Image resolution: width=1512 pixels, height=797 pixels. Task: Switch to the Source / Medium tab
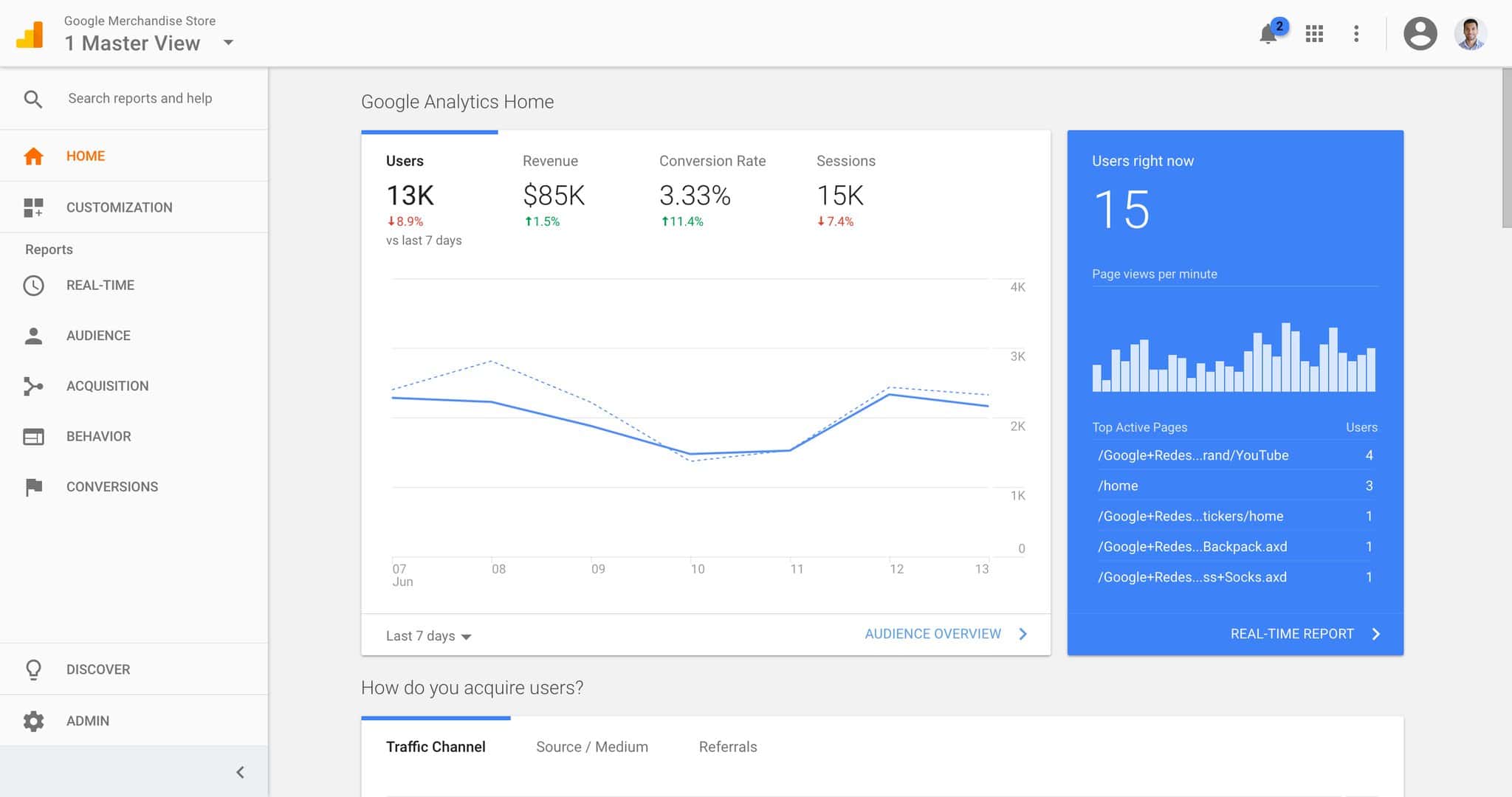(591, 747)
